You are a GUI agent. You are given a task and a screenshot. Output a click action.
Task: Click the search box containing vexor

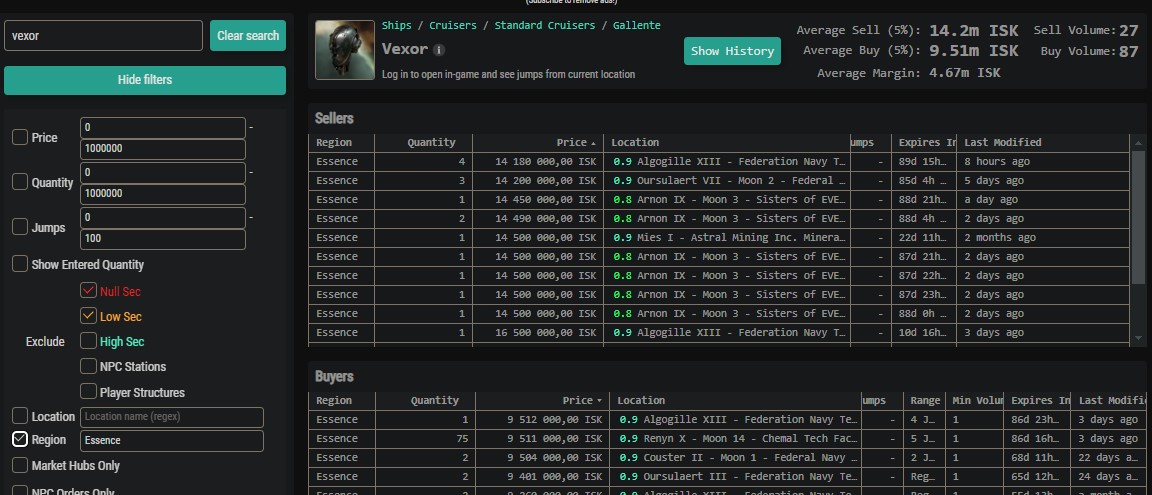click(x=103, y=35)
